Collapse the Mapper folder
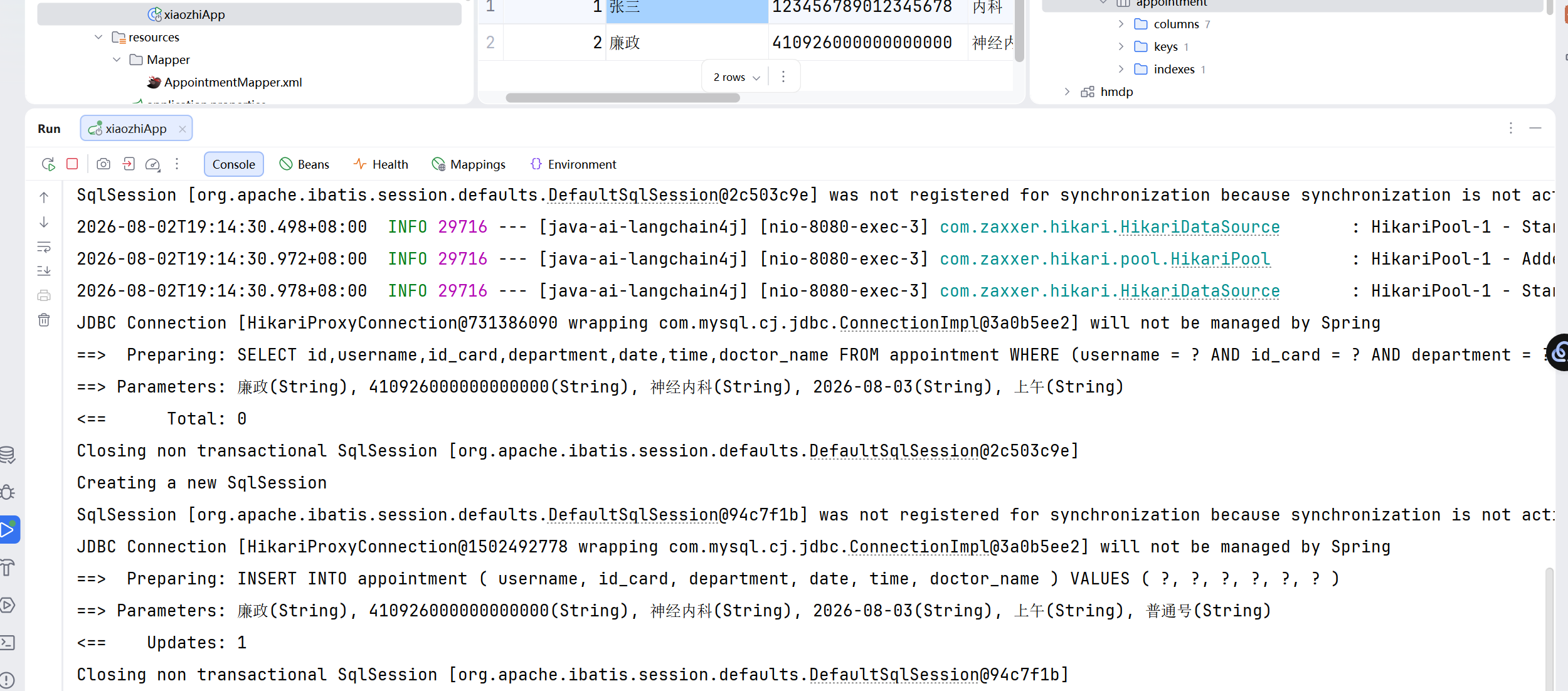 point(117,60)
